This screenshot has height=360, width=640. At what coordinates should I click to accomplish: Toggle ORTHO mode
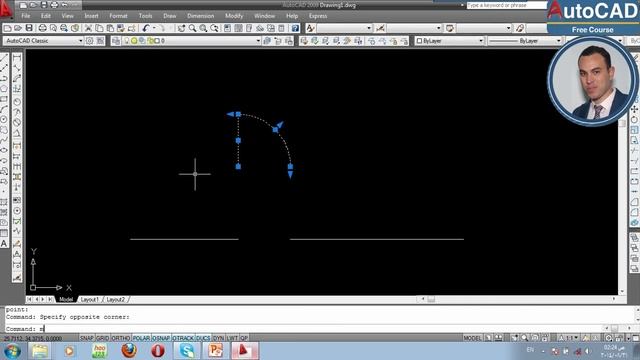(x=121, y=338)
